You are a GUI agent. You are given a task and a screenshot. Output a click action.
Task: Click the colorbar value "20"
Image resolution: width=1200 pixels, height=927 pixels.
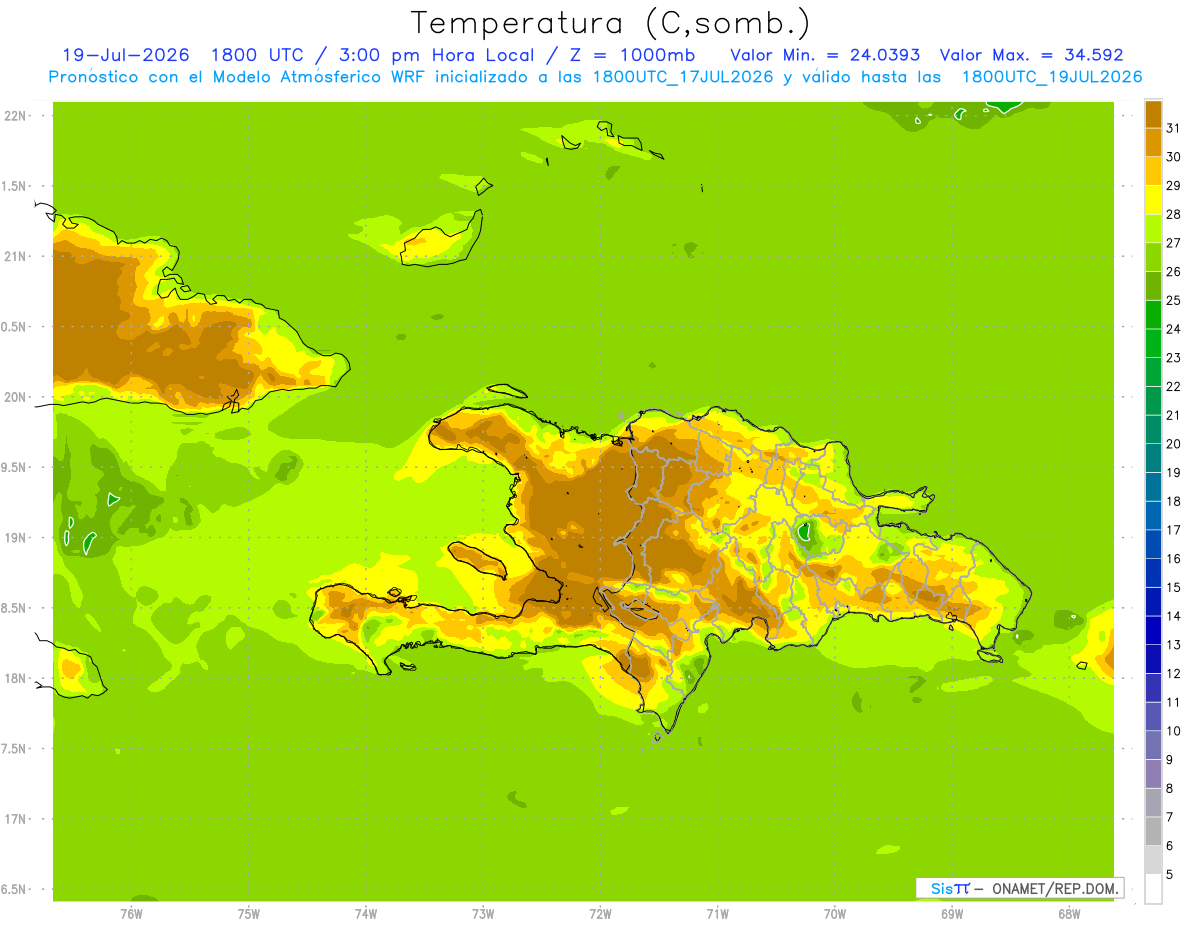pyautogui.click(x=1174, y=444)
